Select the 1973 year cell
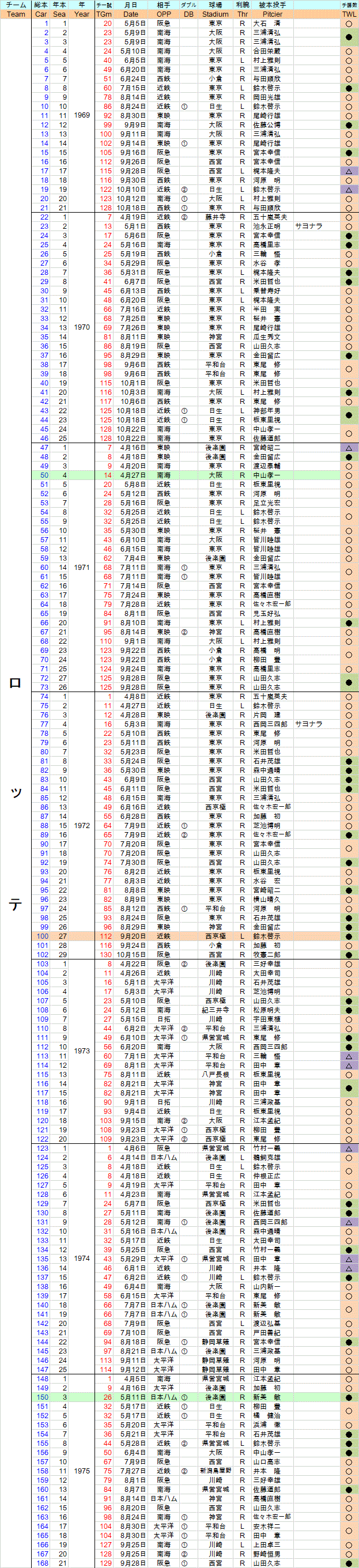 81,1051
